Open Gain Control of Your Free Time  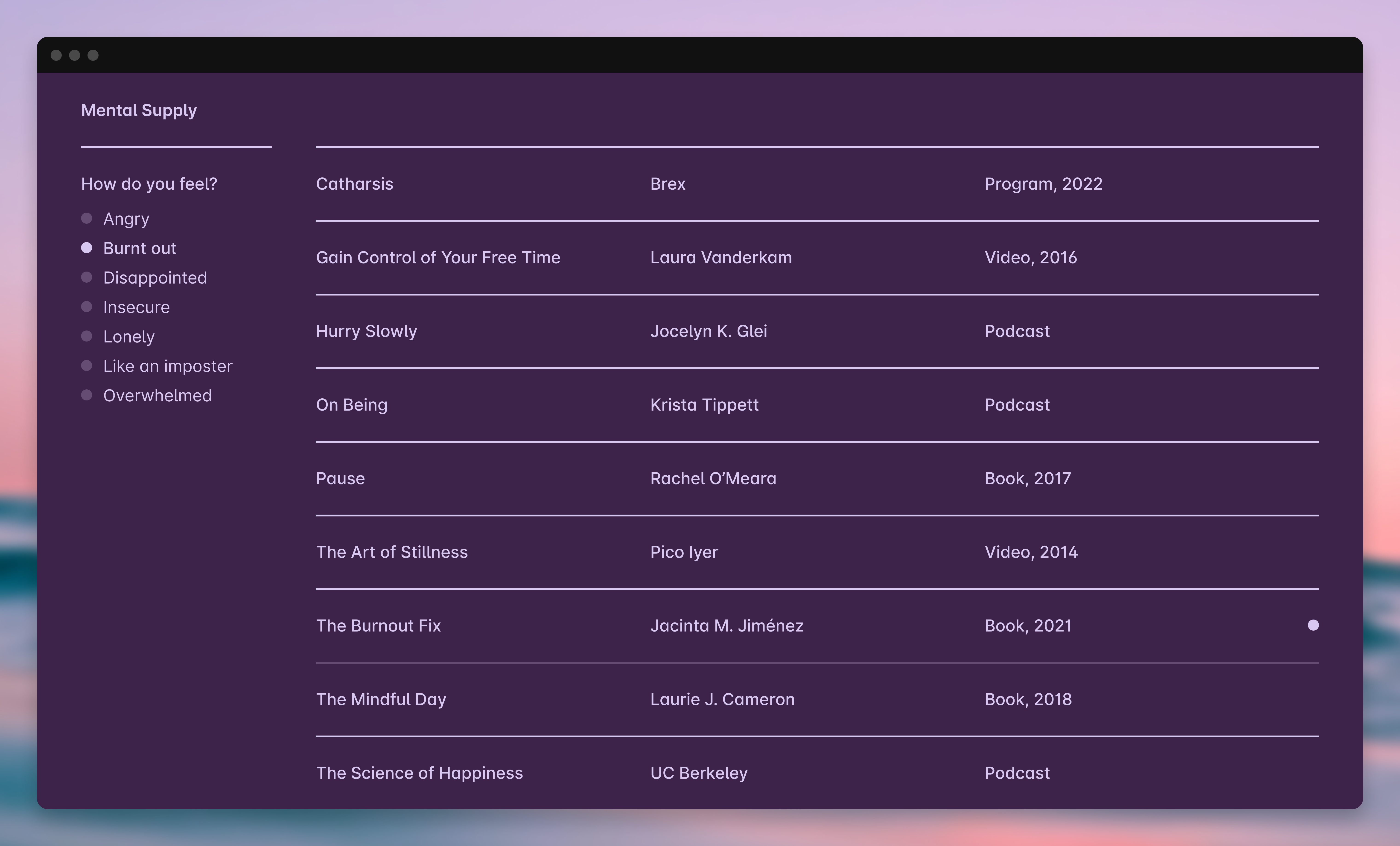438,257
